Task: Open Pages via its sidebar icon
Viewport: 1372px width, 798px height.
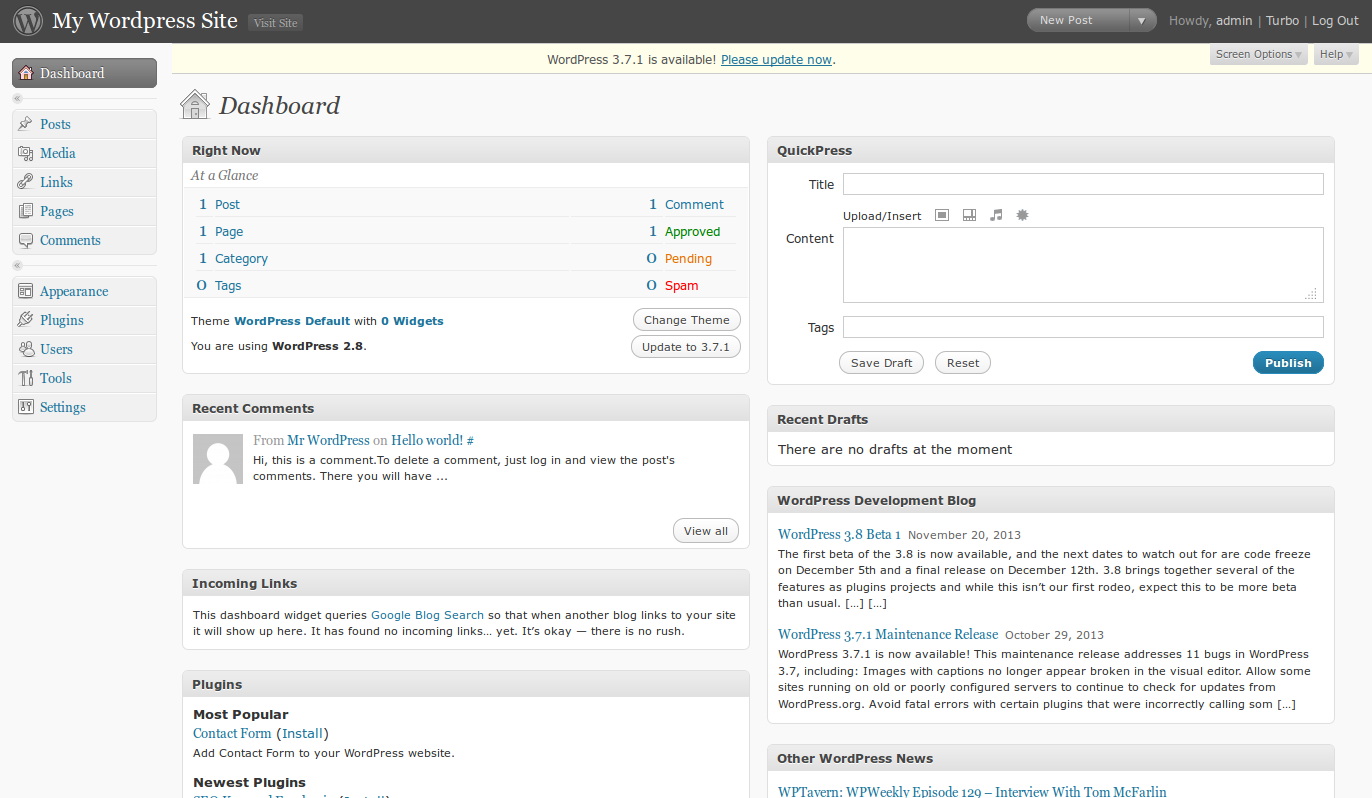Action: tap(26, 211)
